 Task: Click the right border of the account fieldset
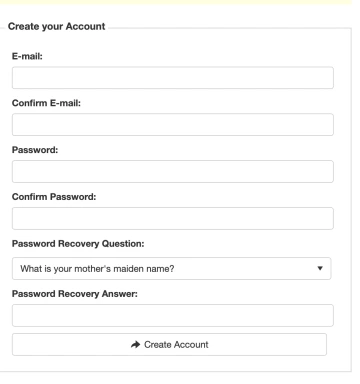(x=351, y=199)
